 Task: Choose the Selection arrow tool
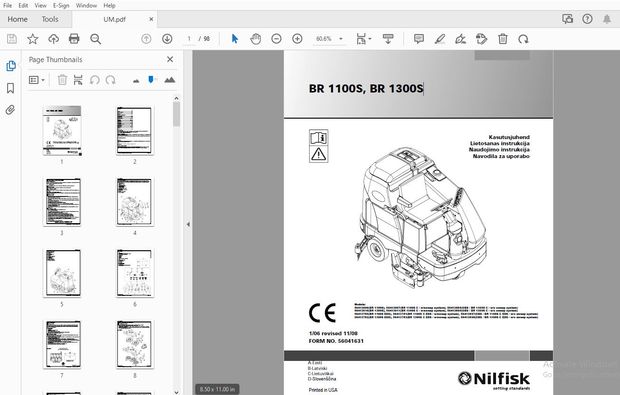(235, 39)
